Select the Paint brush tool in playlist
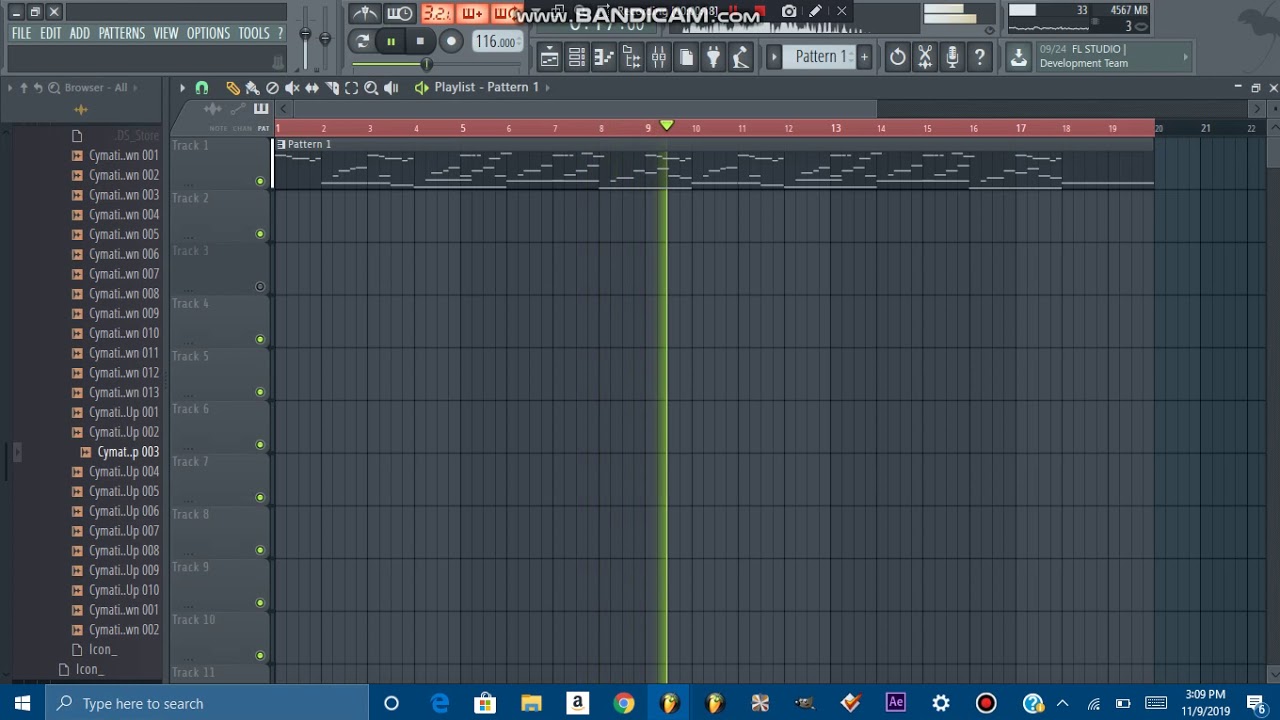This screenshot has height=720, width=1280. click(x=252, y=88)
